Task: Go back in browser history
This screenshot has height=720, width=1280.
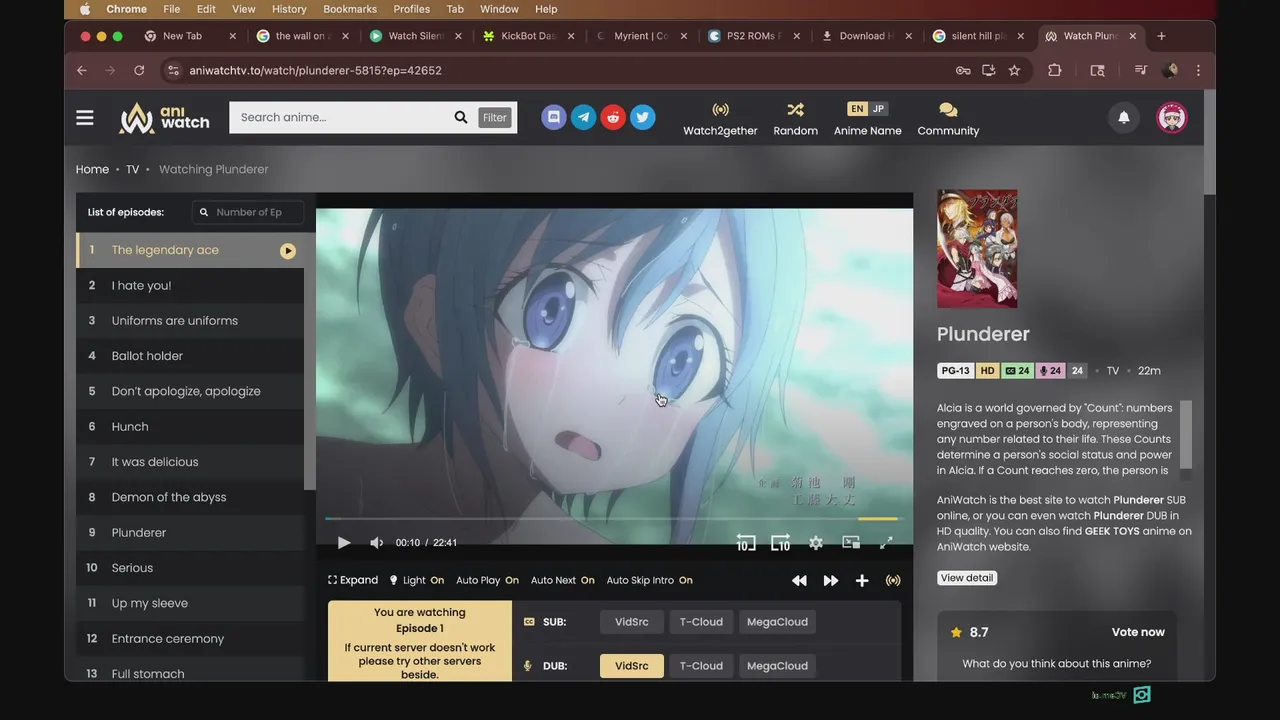Action: [x=82, y=70]
